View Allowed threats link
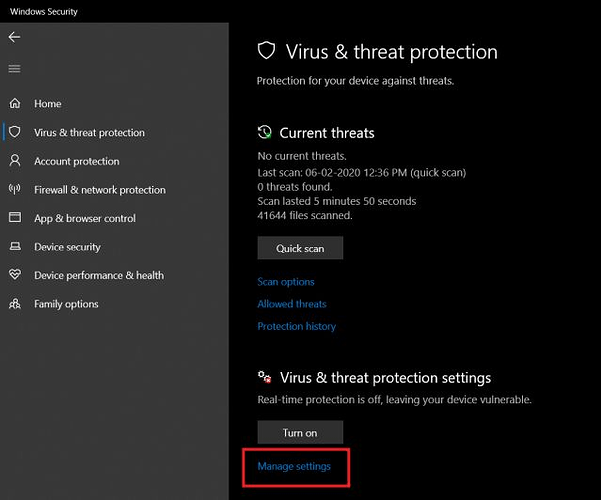Screen dimensions: 601x500 pyautogui.click(x=292, y=304)
